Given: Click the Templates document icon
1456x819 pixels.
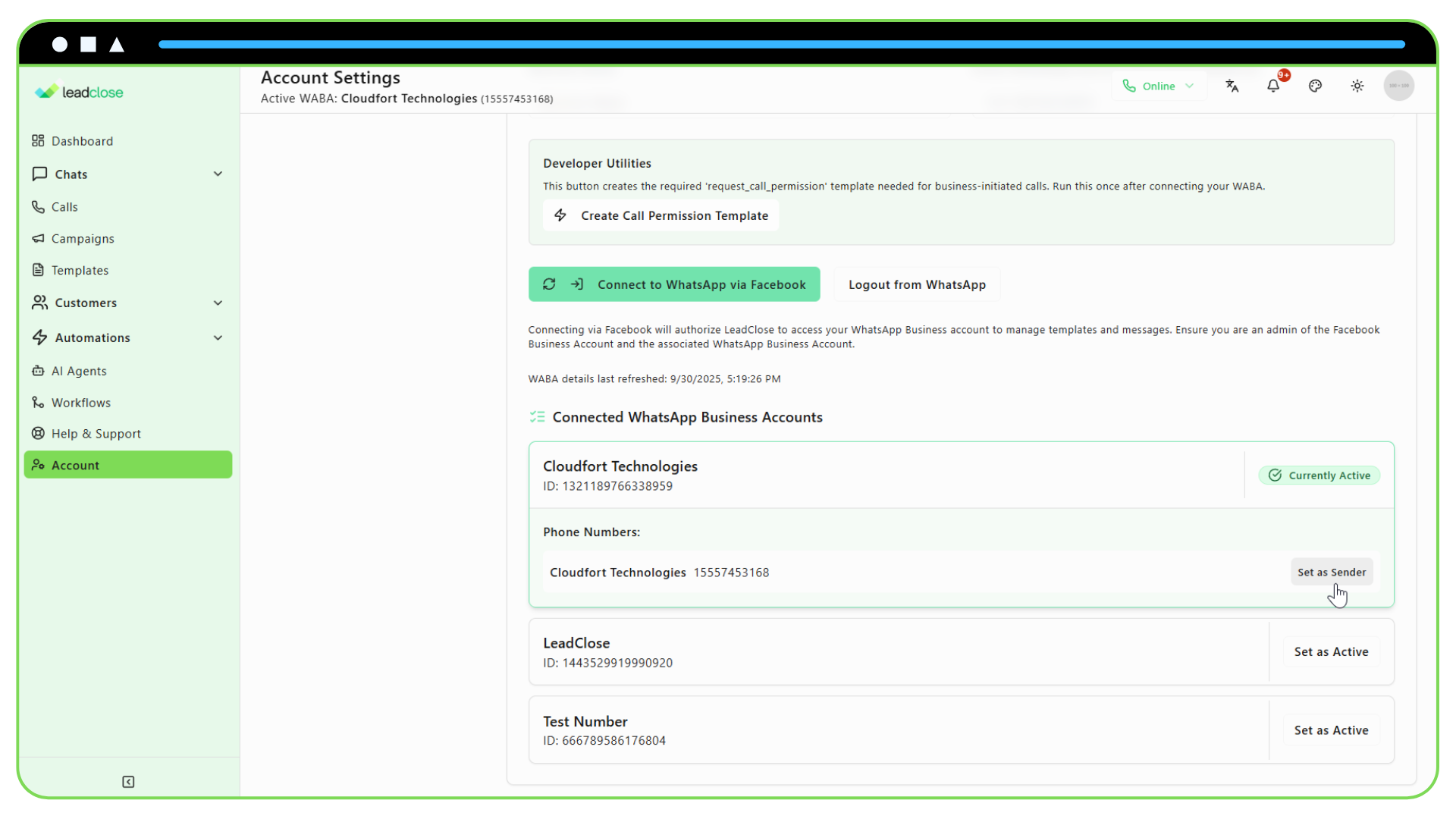Looking at the screenshot, I should (38, 270).
